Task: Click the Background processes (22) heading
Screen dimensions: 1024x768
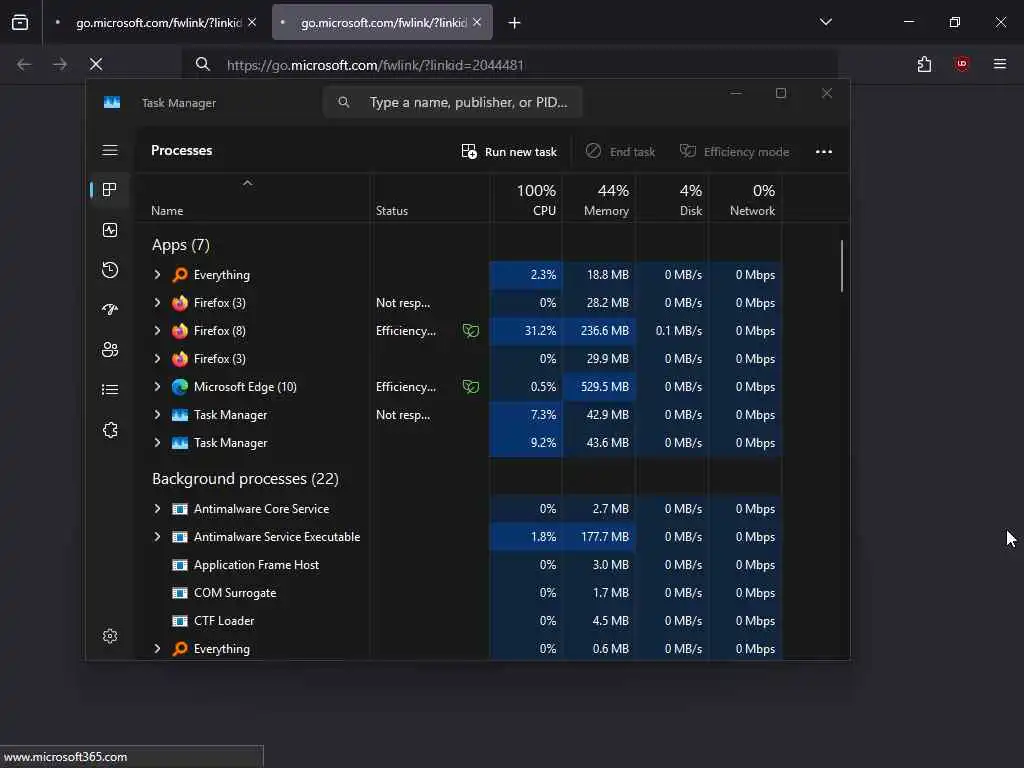Action: (245, 479)
